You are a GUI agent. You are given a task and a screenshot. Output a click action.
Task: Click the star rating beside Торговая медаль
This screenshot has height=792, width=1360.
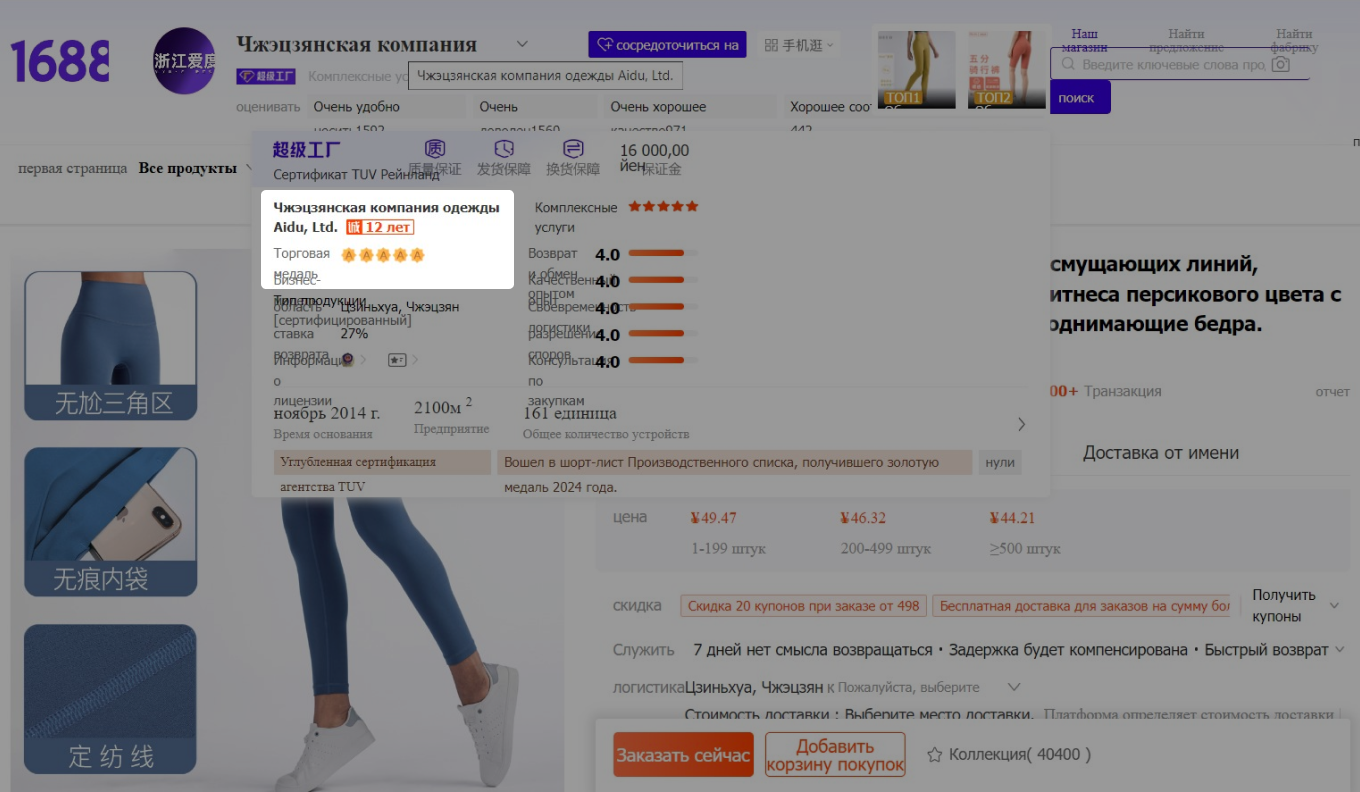[382, 254]
